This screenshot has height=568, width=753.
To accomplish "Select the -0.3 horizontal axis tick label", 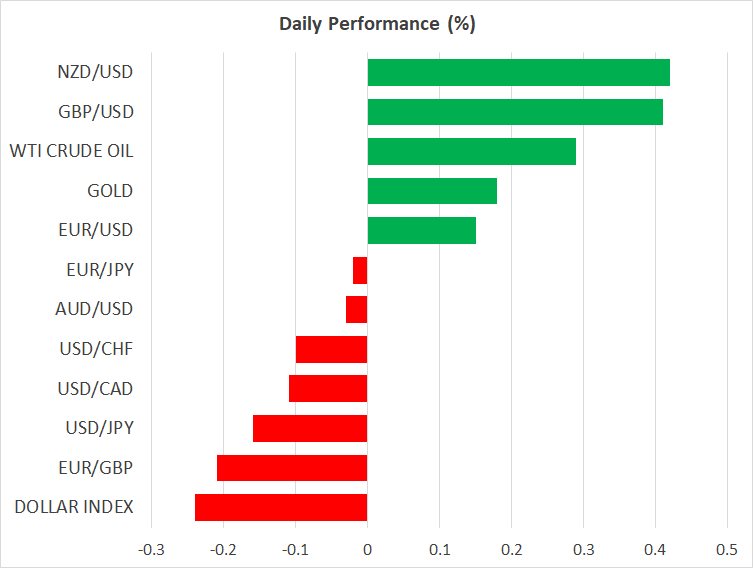I will [x=151, y=549].
